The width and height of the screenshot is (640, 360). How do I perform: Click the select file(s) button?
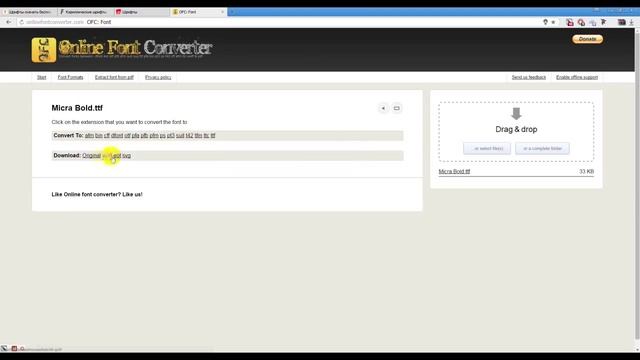(x=487, y=149)
